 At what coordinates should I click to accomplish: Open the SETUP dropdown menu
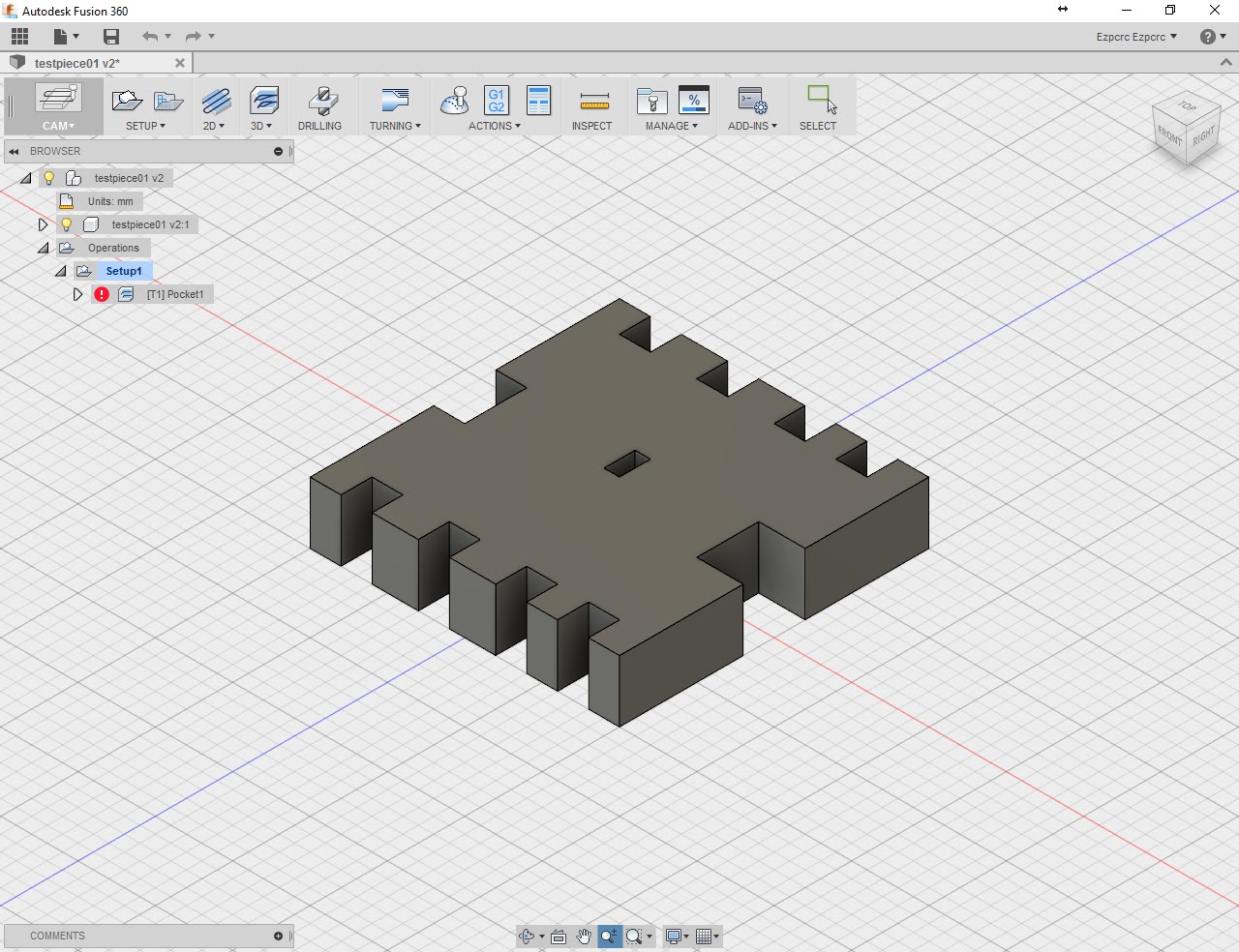pos(145,126)
